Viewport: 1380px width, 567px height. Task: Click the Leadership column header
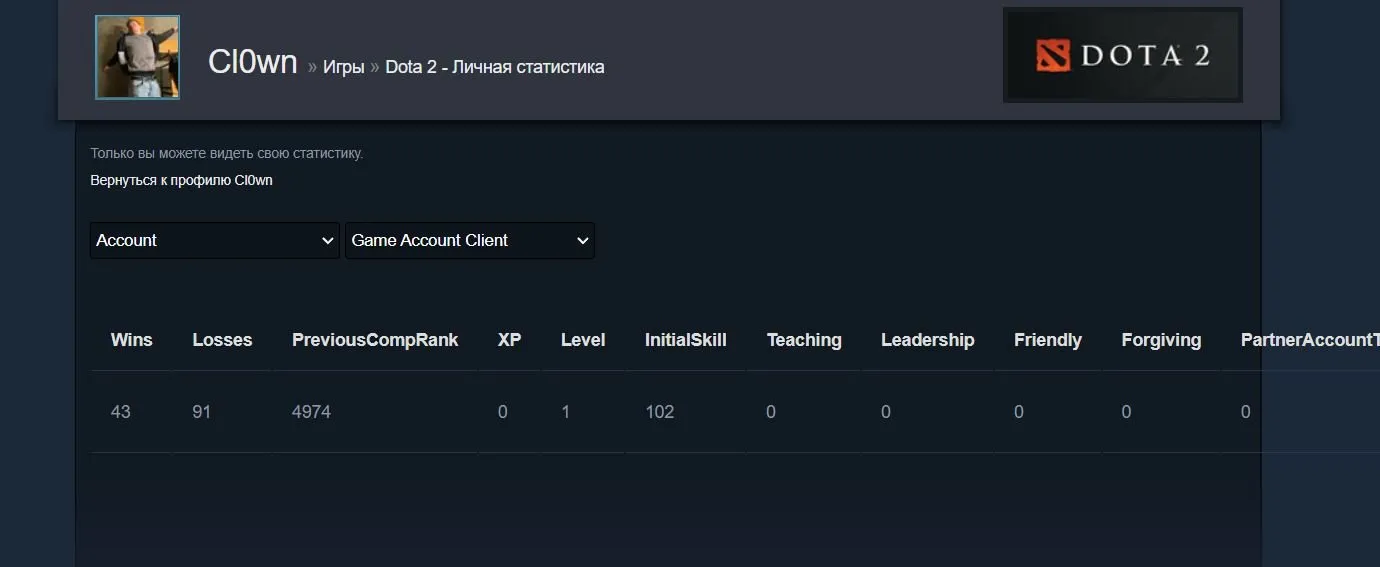(x=927, y=340)
